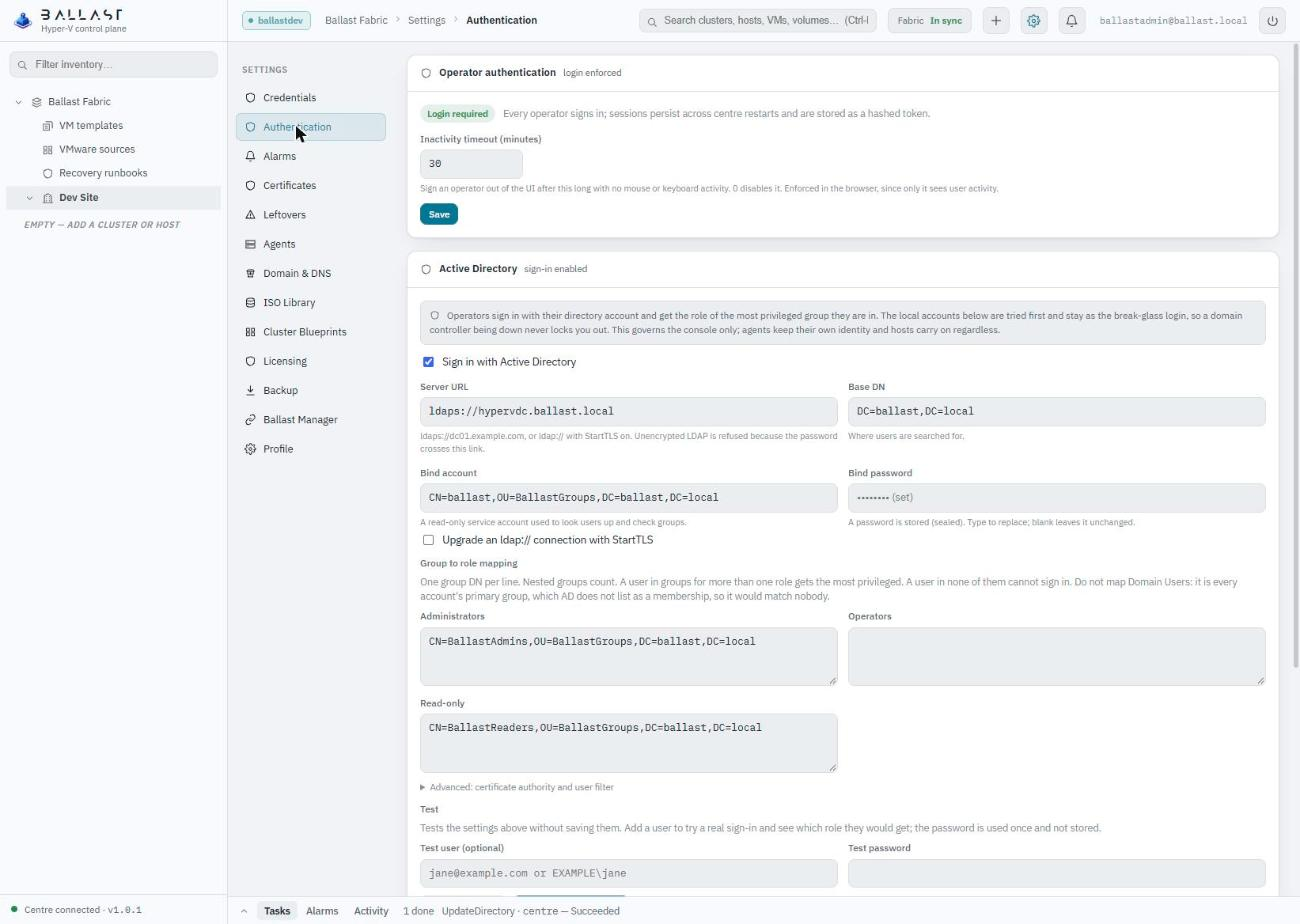Click the Recovery runbooks shield icon

pos(47,173)
